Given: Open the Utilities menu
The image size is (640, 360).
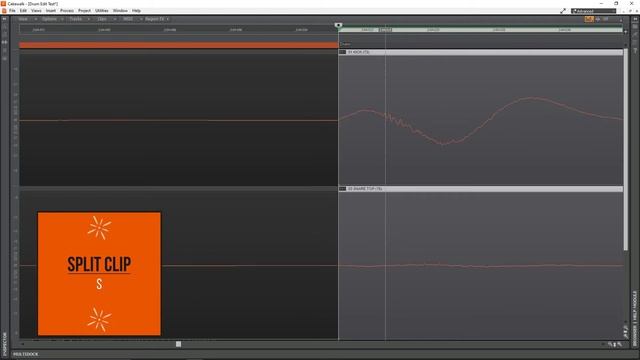Looking at the screenshot, I should [102, 11].
